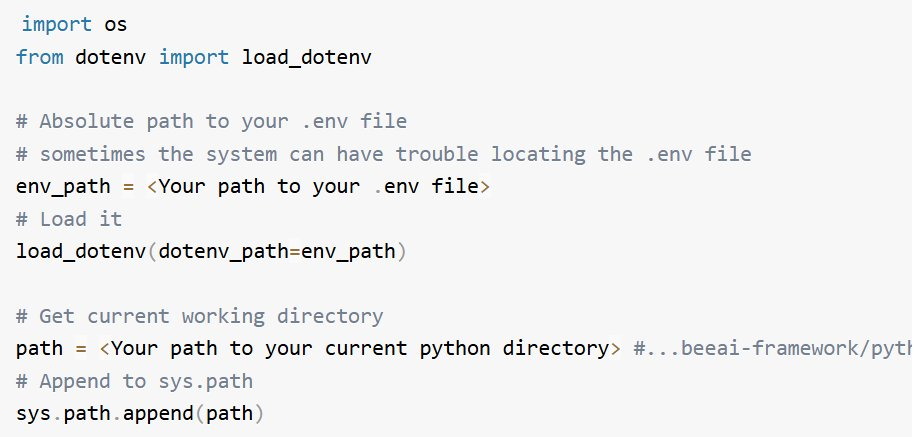Screen dimensions: 917x437
Task: Click "env_path" argument inside the load_dotenv call
Action: coord(349,251)
